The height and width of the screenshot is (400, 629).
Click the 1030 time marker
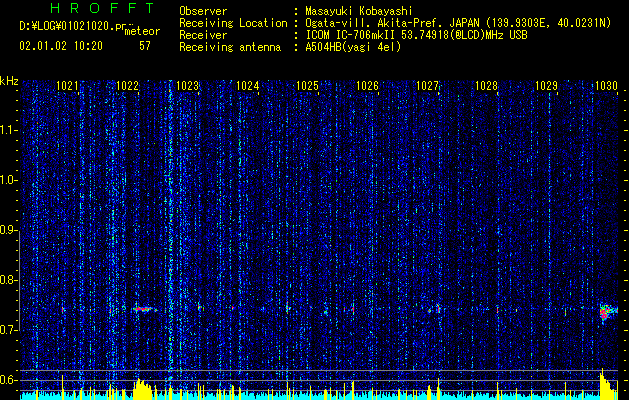[x=606, y=85]
